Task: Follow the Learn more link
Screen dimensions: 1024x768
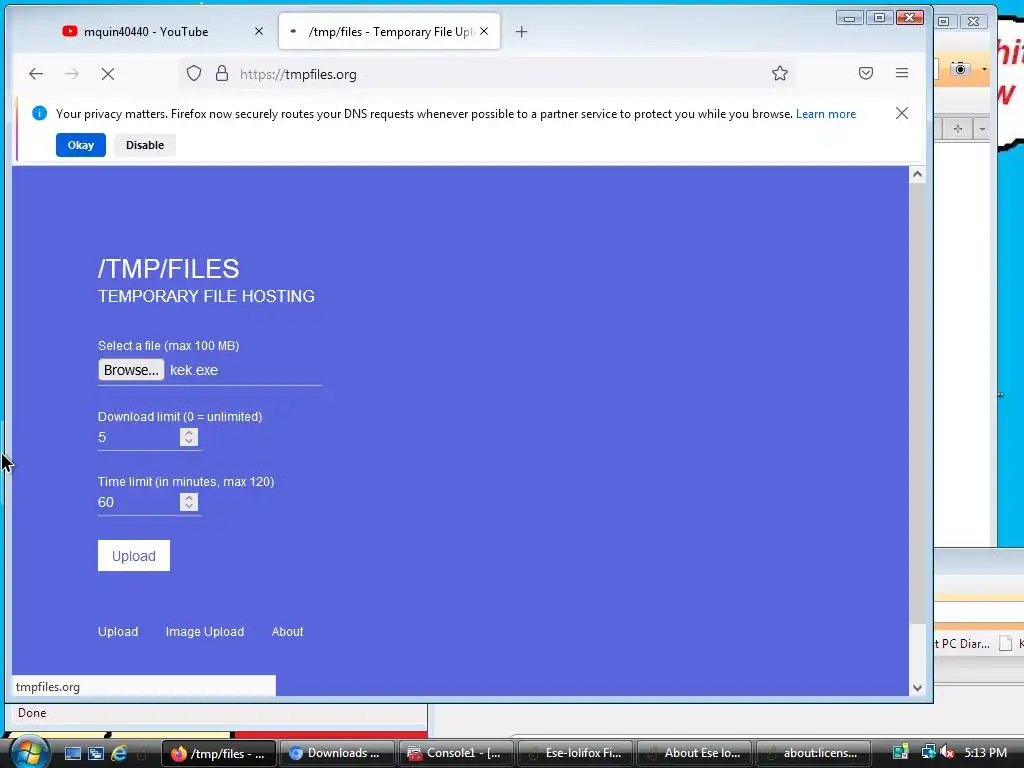Action: (x=825, y=114)
